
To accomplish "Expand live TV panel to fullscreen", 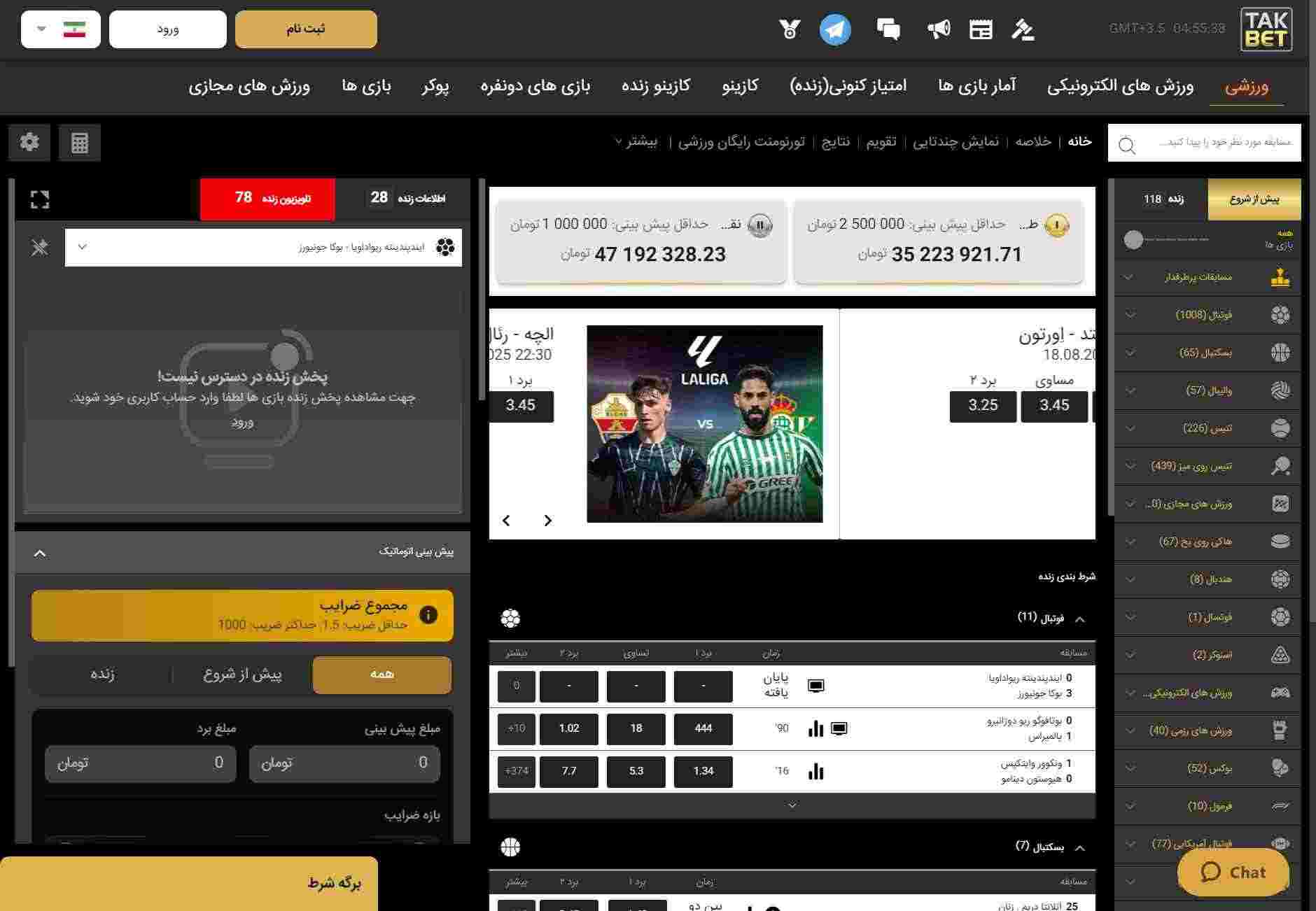I will pyautogui.click(x=40, y=199).
